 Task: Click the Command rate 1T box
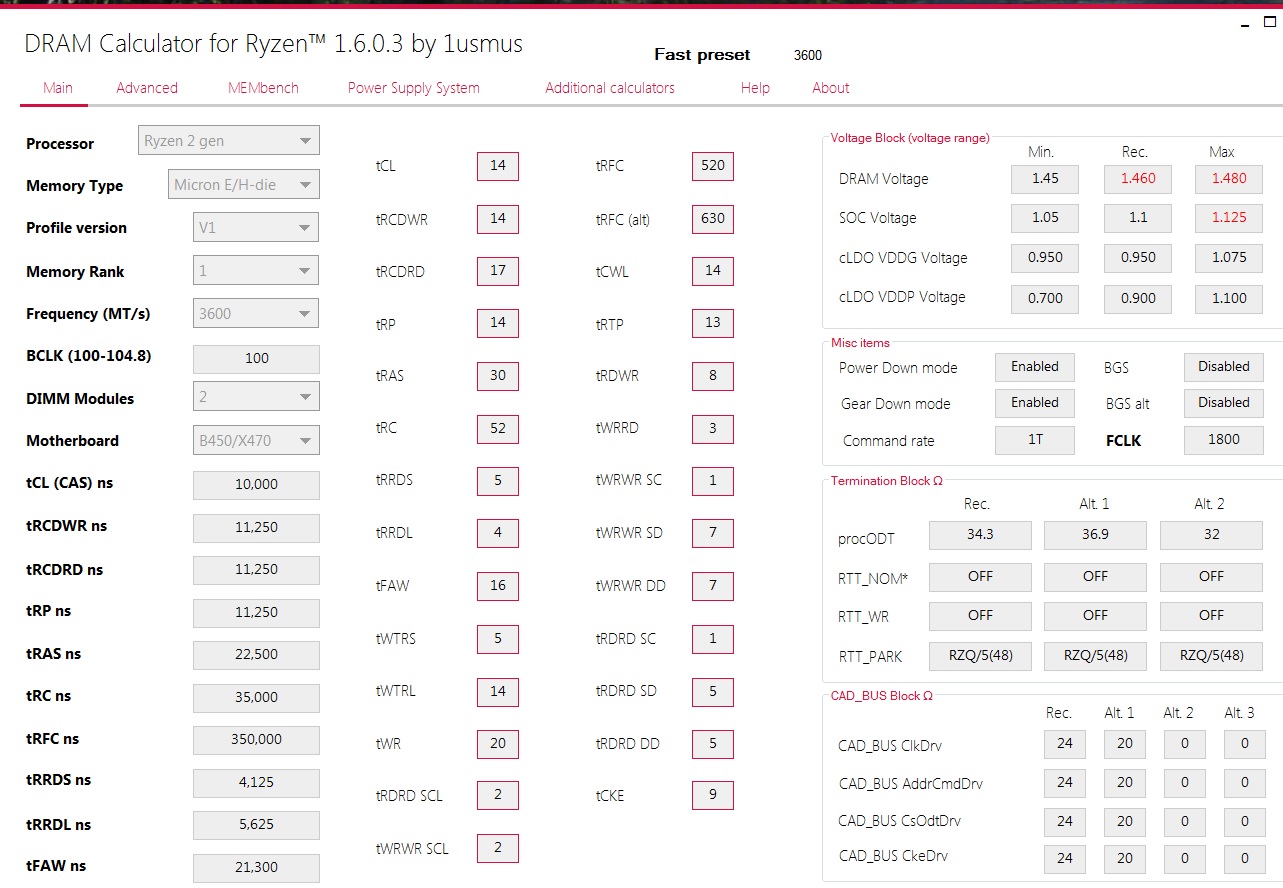click(1035, 440)
